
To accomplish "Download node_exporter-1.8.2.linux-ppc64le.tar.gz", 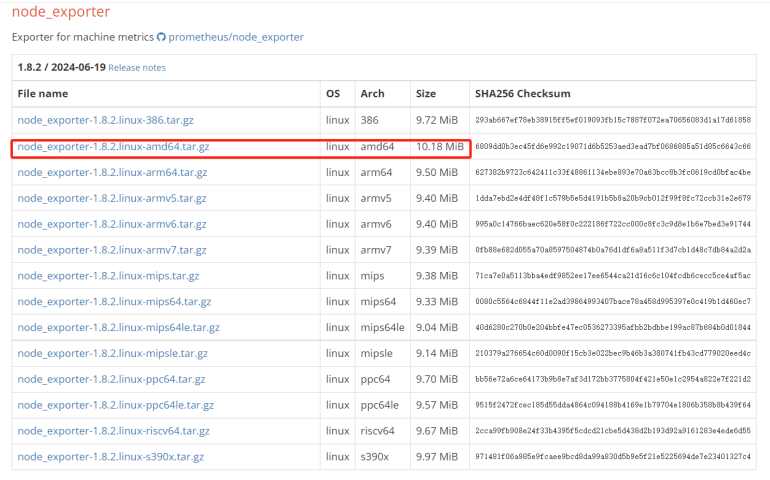I will pos(116,405).
